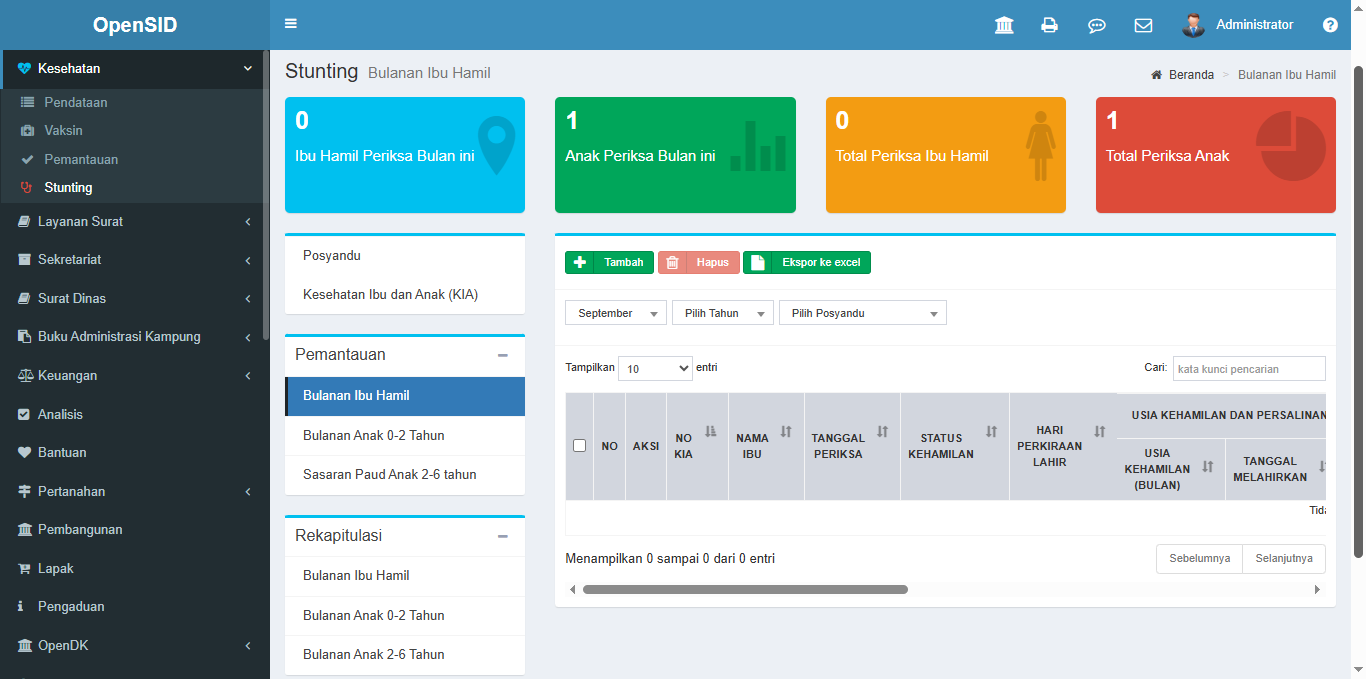Click the sort icon on Nama Ibu column
Screen dimensions: 1366x679
tap(786, 432)
